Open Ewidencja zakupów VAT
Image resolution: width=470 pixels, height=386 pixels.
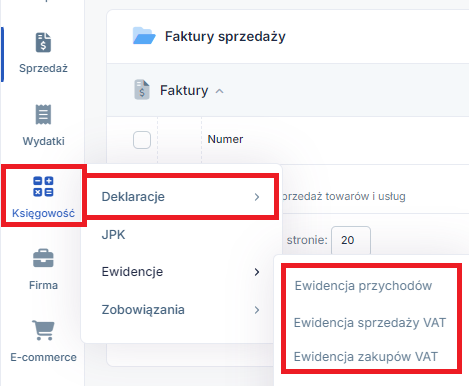click(x=366, y=357)
